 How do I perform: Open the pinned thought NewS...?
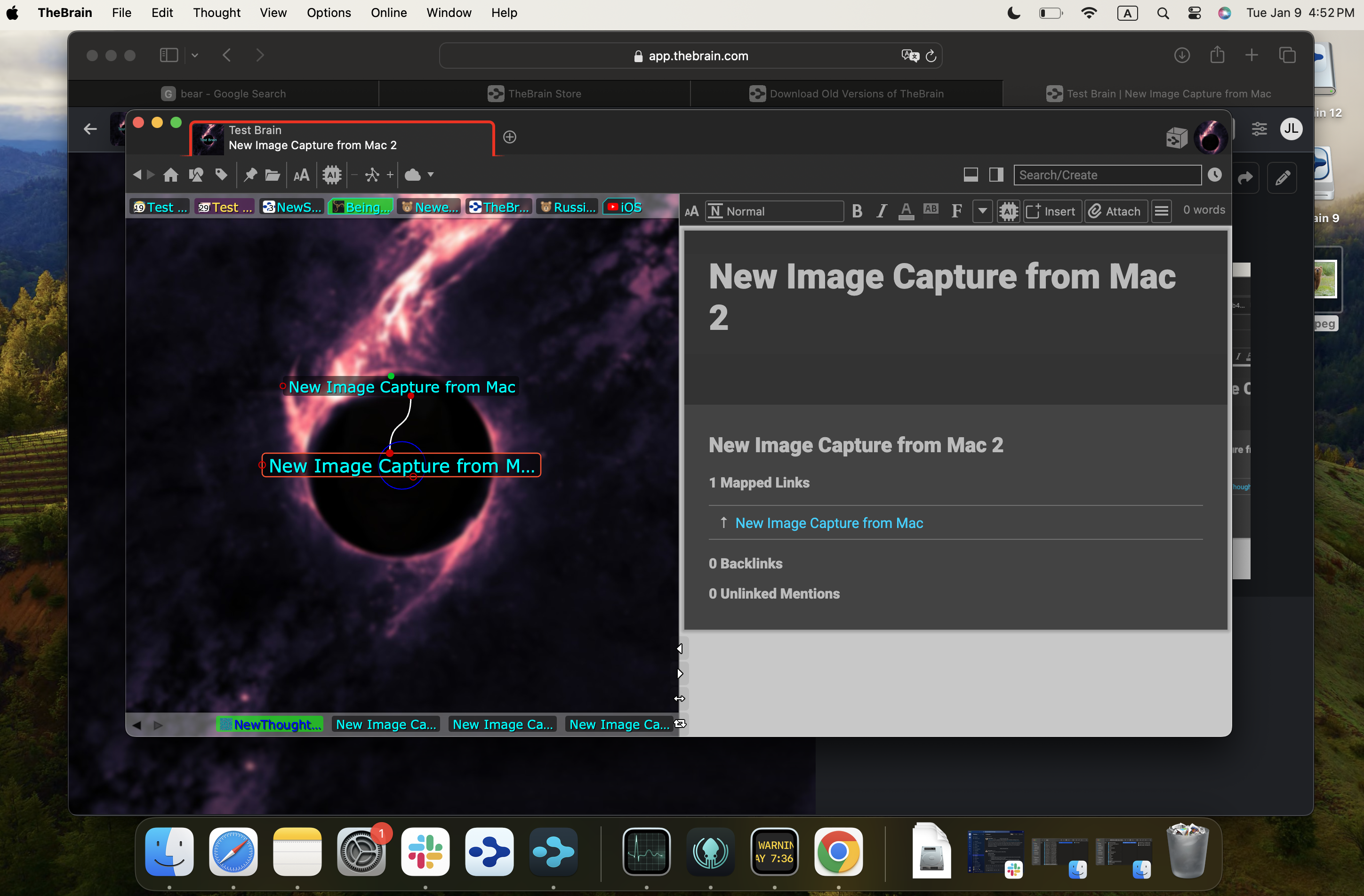[292, 208]
